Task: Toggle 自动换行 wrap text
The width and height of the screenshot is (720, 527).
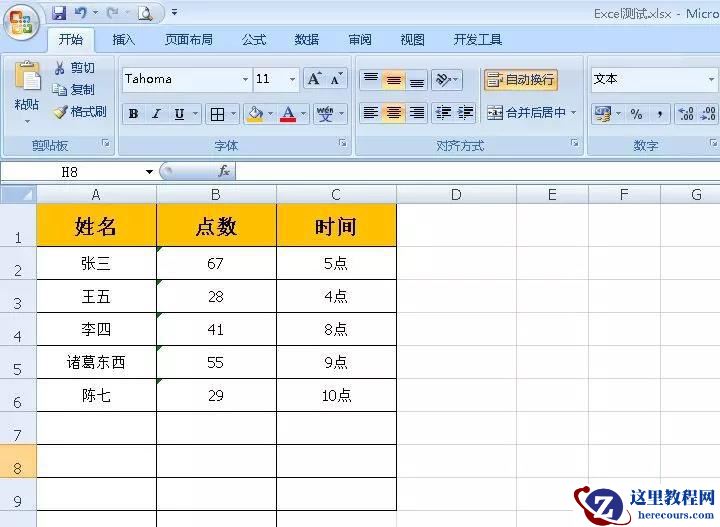Action: point(521,79)
